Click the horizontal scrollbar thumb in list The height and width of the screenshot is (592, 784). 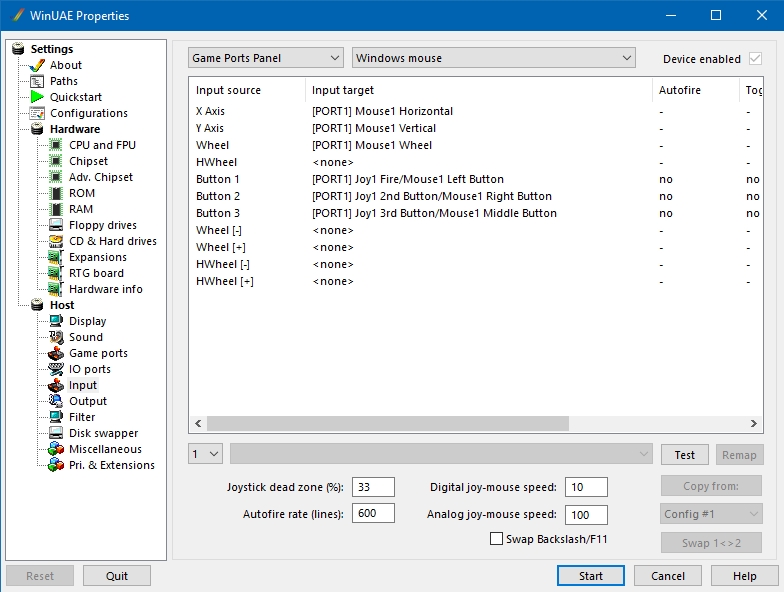coord(388,424)
